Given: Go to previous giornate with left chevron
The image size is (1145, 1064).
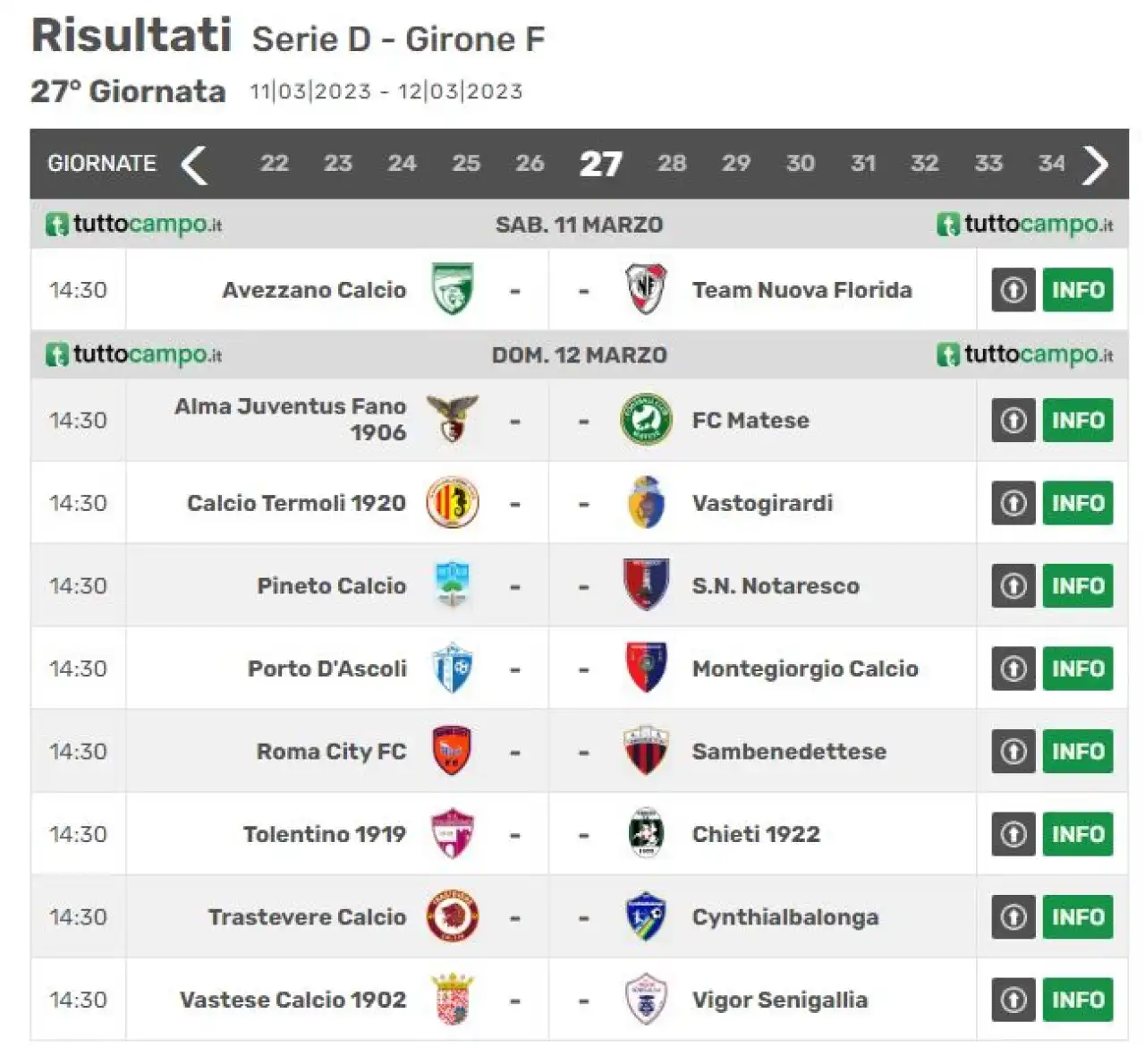Looking at the screenshot, I should point(194,165).
